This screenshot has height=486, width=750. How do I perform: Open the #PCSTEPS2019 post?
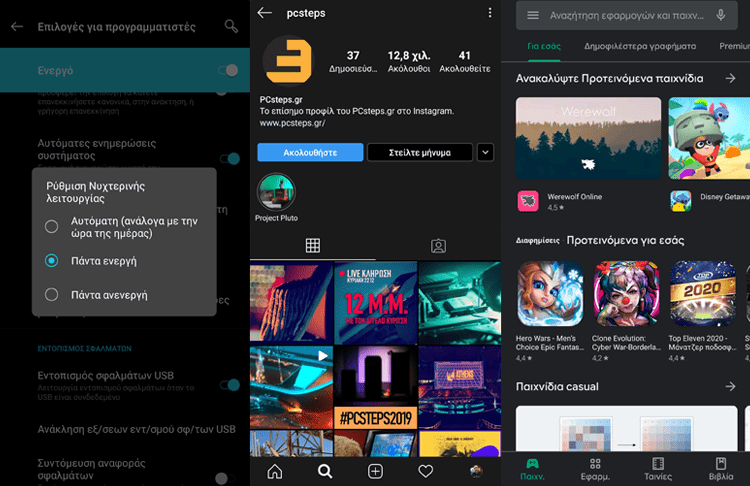click(x=375, y=387)
